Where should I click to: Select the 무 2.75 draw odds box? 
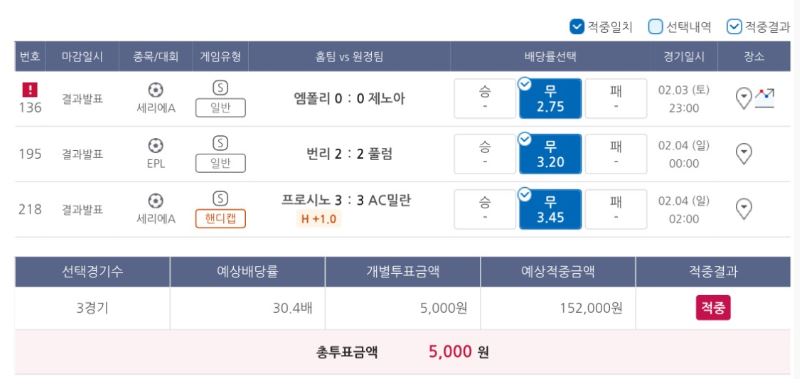click(551, 99)
